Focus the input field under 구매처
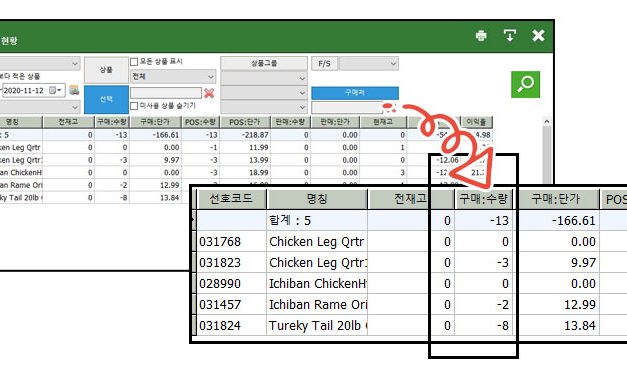The image size is (627, 375). [347, 108]
